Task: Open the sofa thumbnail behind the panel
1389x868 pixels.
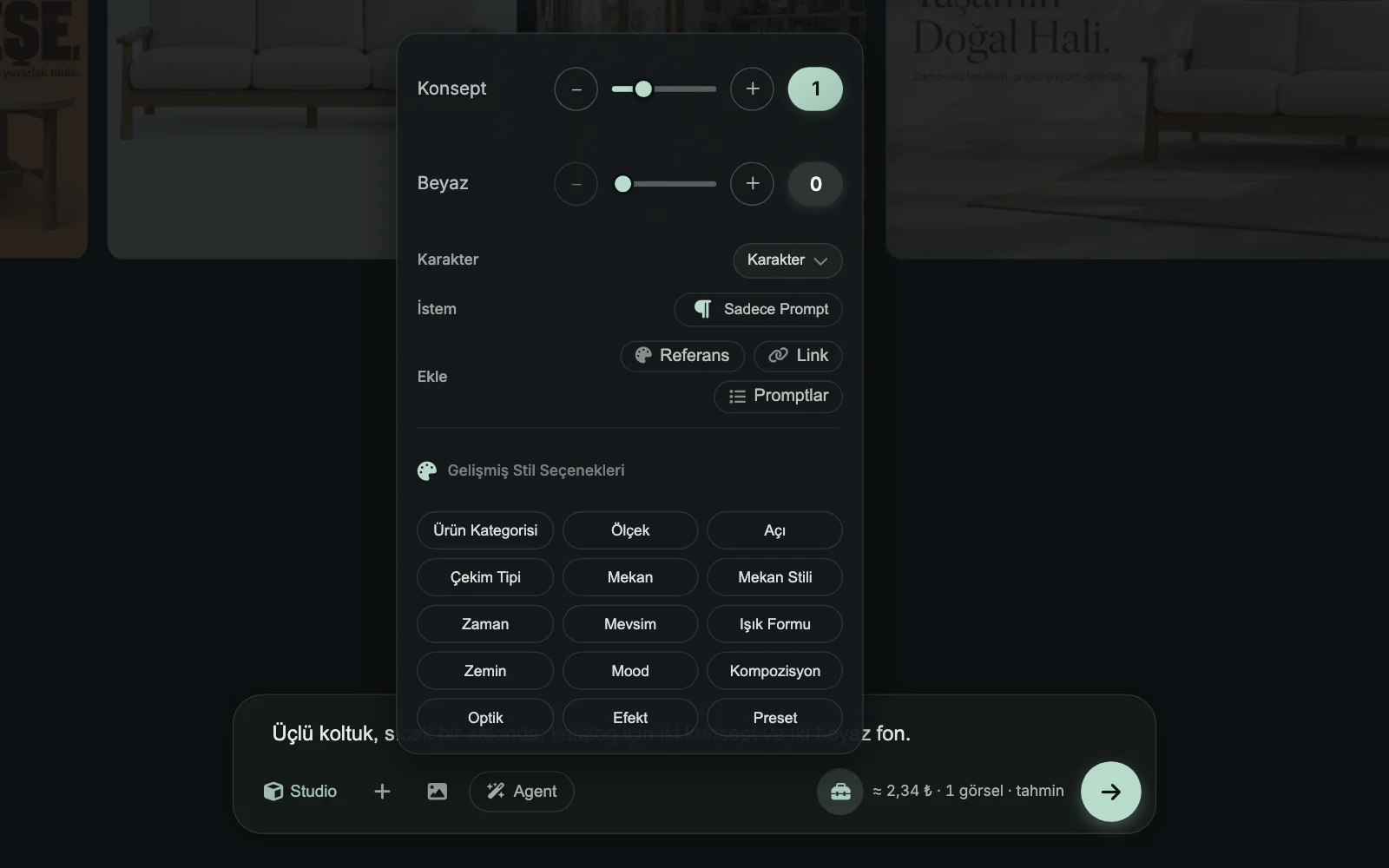Action: 252,128
